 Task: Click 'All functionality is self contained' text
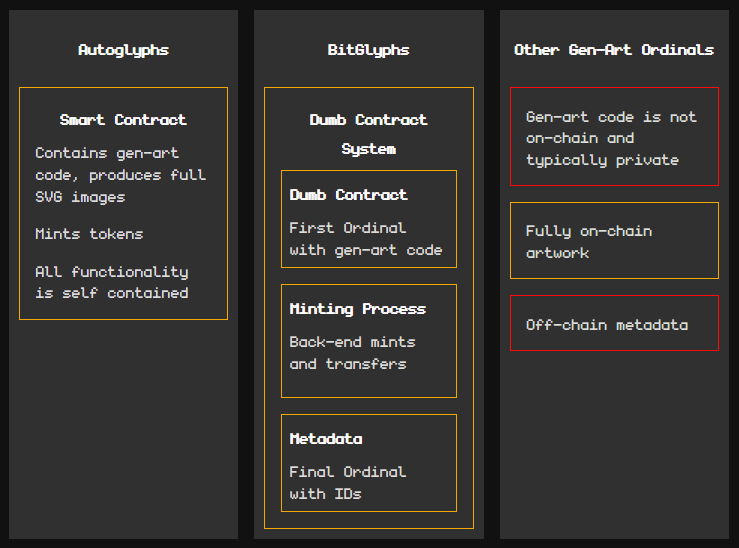(x=112, y=282)
